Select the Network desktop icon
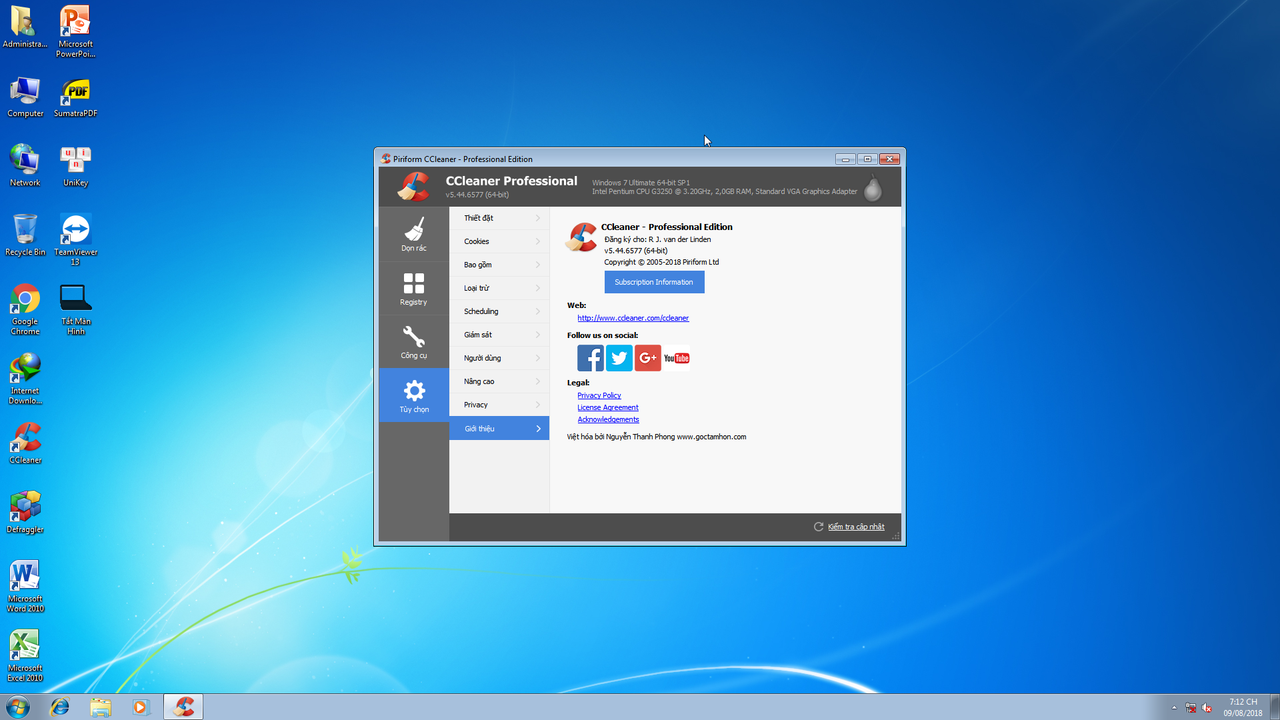1280x720 pixels. 25,166
